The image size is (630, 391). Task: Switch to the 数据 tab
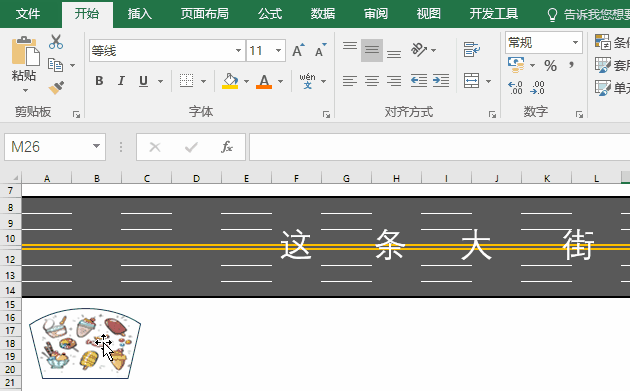pyautogui.click(x=323, y=14)
